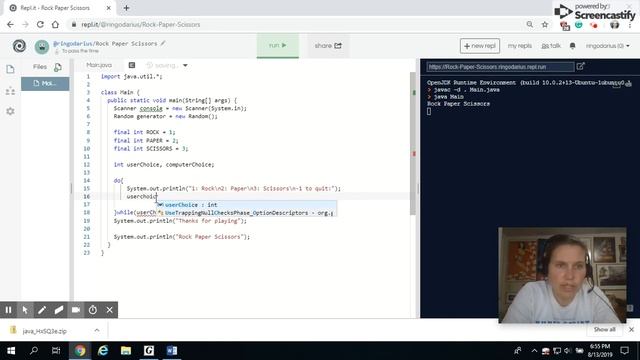Open the Settings gear in sidebar
The height and width of the screenshot is (360, 640).
click(x=10, y=111)
